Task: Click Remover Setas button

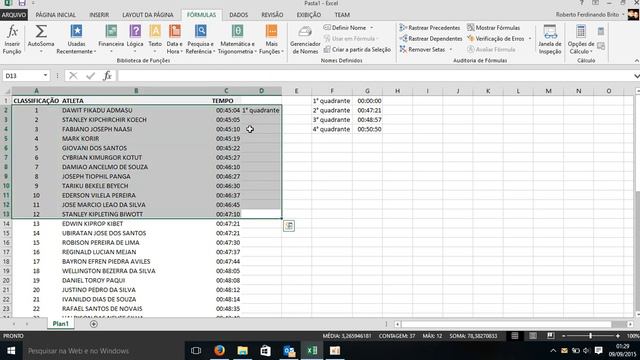Action: pos(422,49)
